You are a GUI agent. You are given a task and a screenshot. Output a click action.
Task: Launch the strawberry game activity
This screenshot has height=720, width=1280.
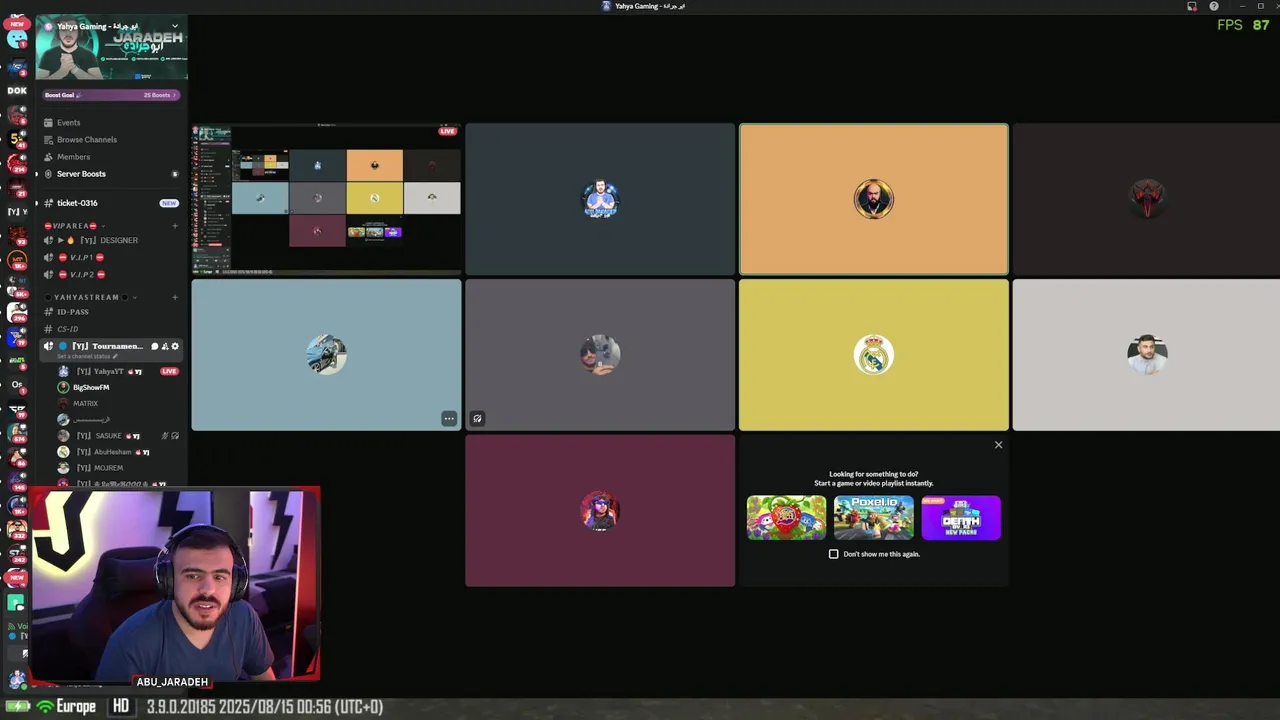pyautogui.click(x=787, y=518)
